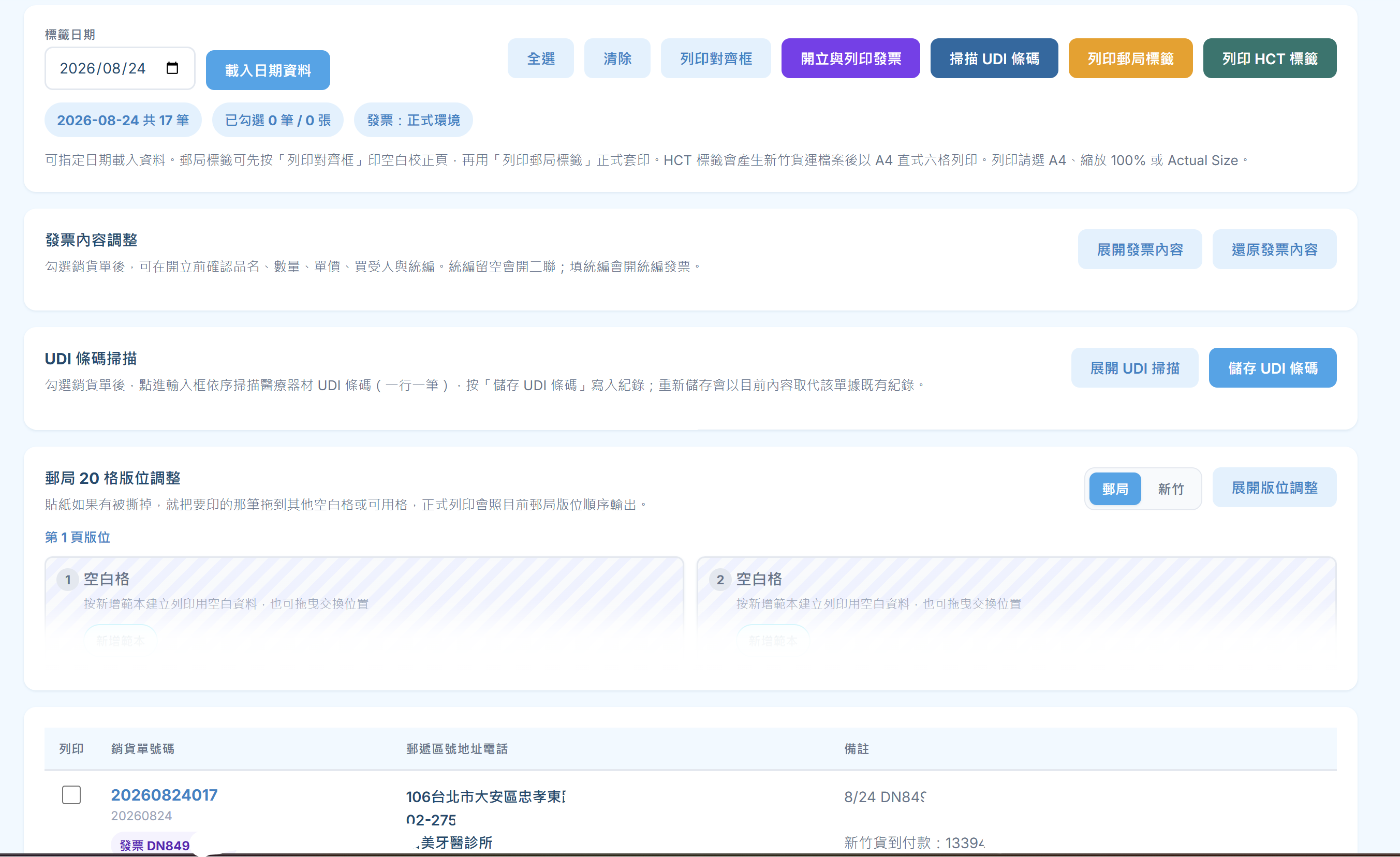Click the 2026-08-24 共 17 筆 status pill
The image size is (1400, 857).
[123, 120]
